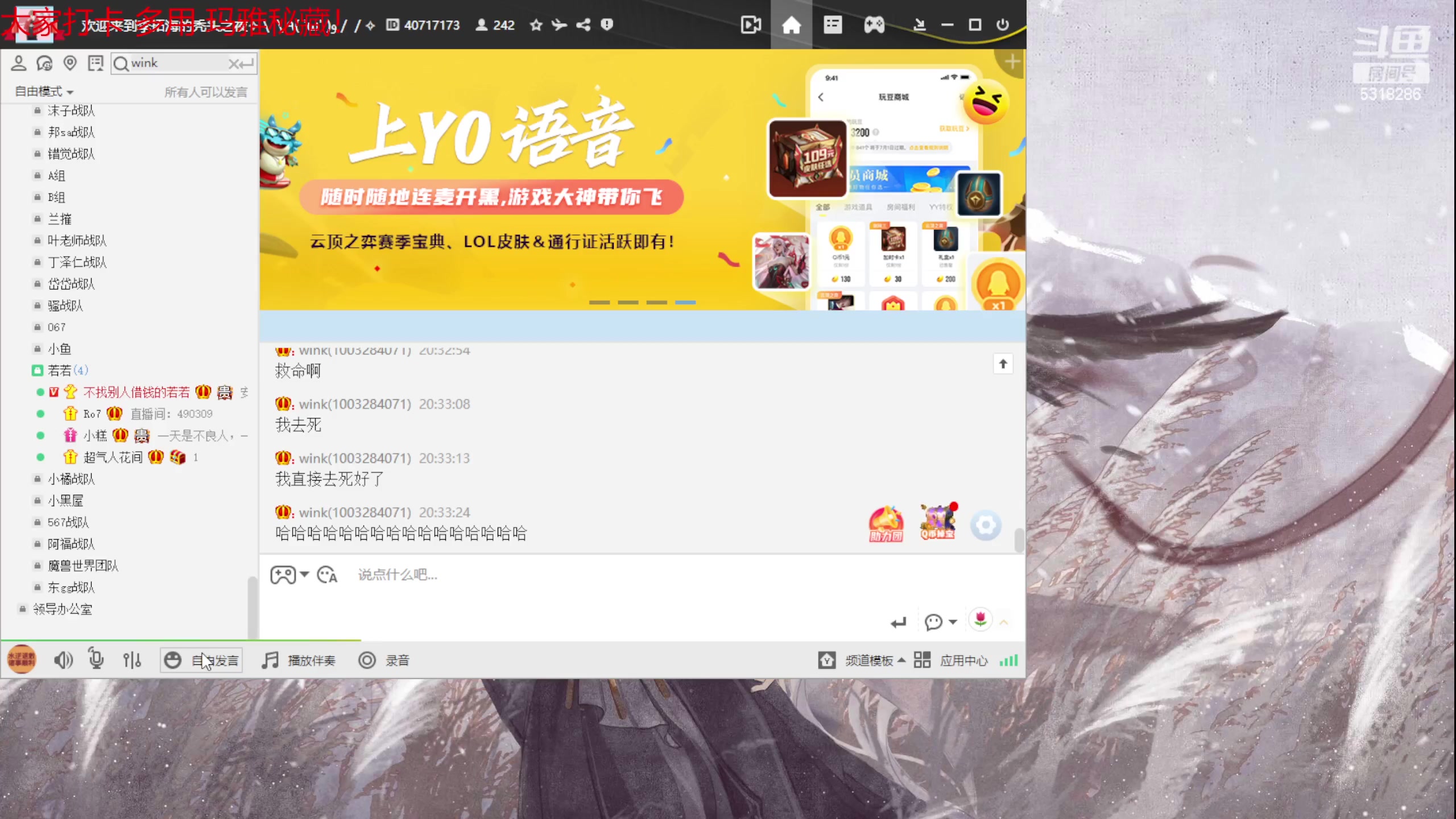Click 播放伴奏 play accompaniment
The width and height of the screenshot is (1456, 819).
(x=299, y=660)
